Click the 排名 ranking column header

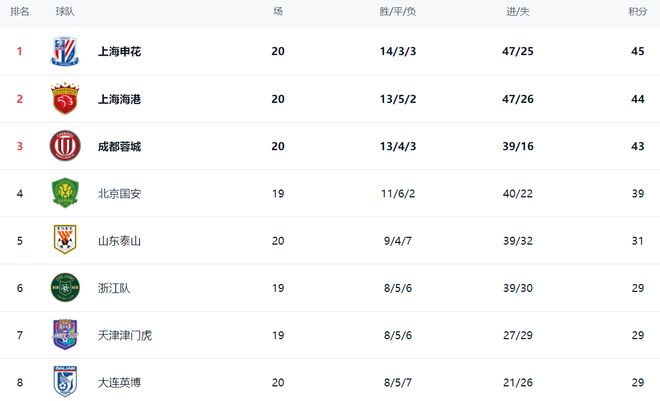(20, 11)
